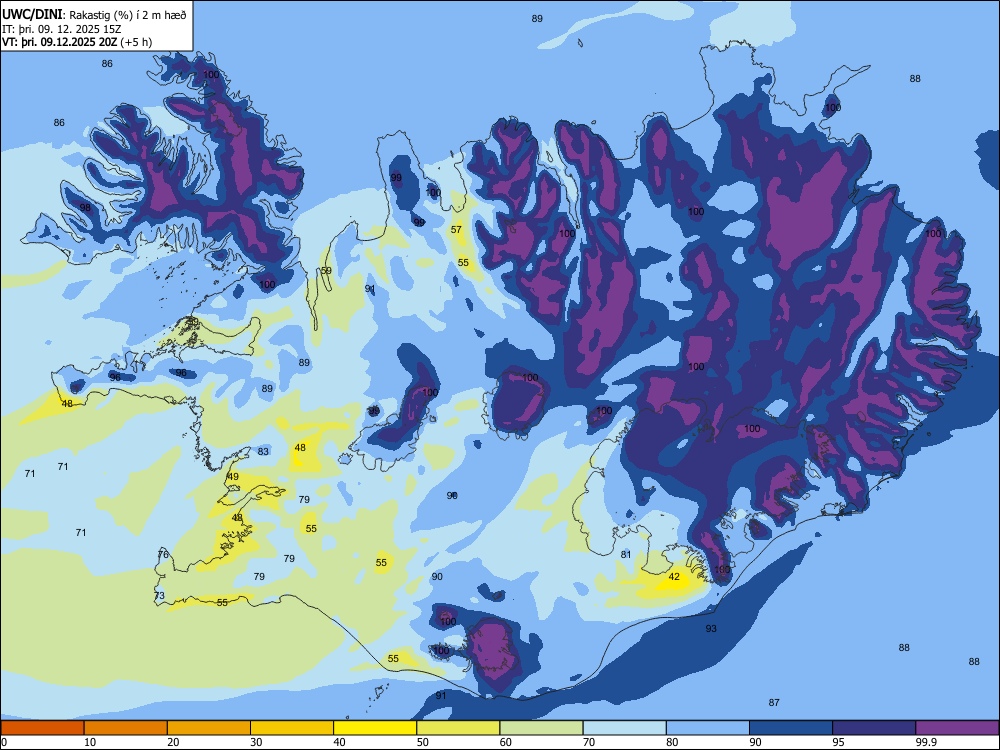The width and height of the screenshot is (1000, 750).
Task: Click the '49' humidity value on the map
Action: click(233, 476)
